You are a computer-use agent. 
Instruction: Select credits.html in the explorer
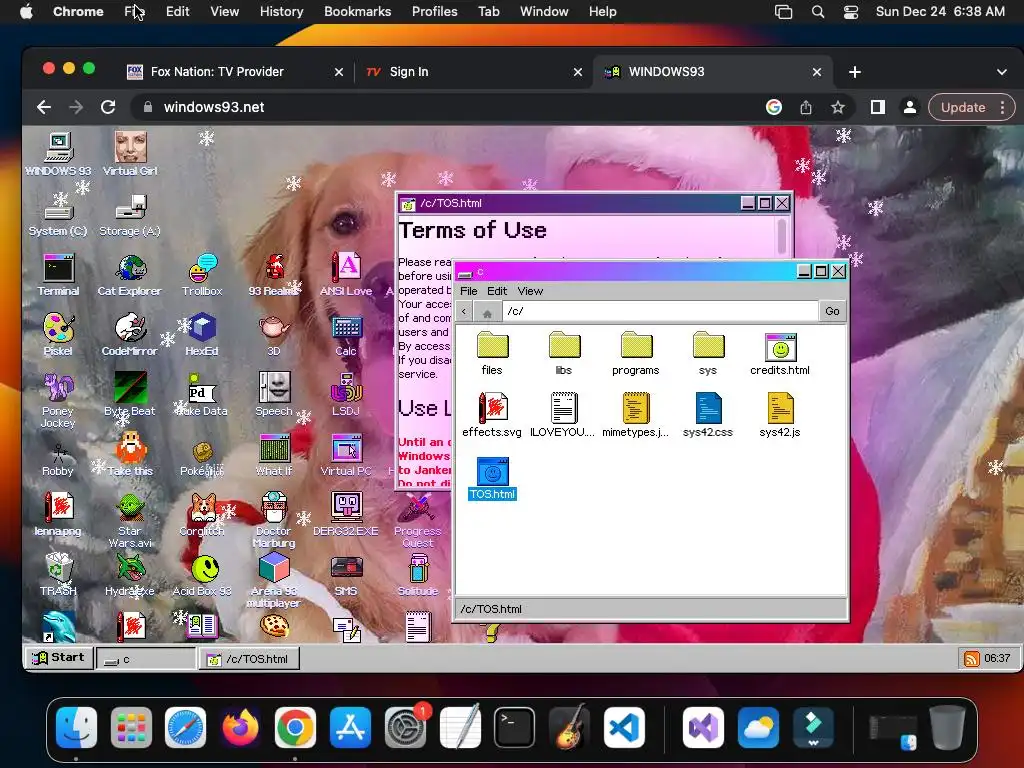point(780,353)
